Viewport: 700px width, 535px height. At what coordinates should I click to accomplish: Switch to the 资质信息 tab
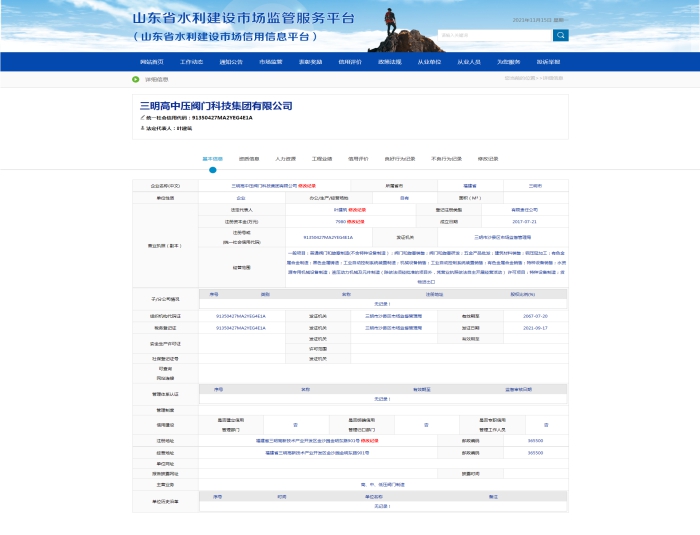(249, 158)
